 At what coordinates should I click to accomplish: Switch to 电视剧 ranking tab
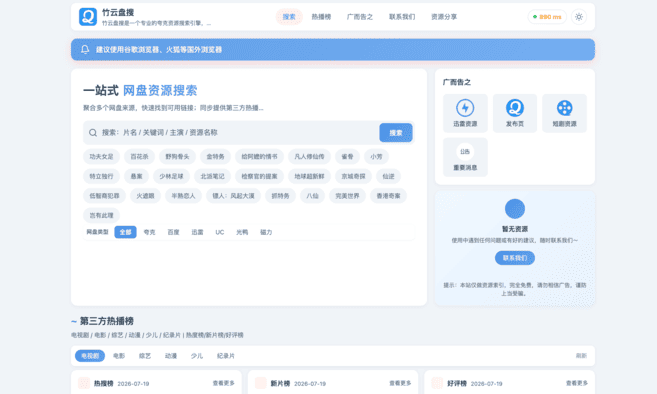(x=90, y=356)
